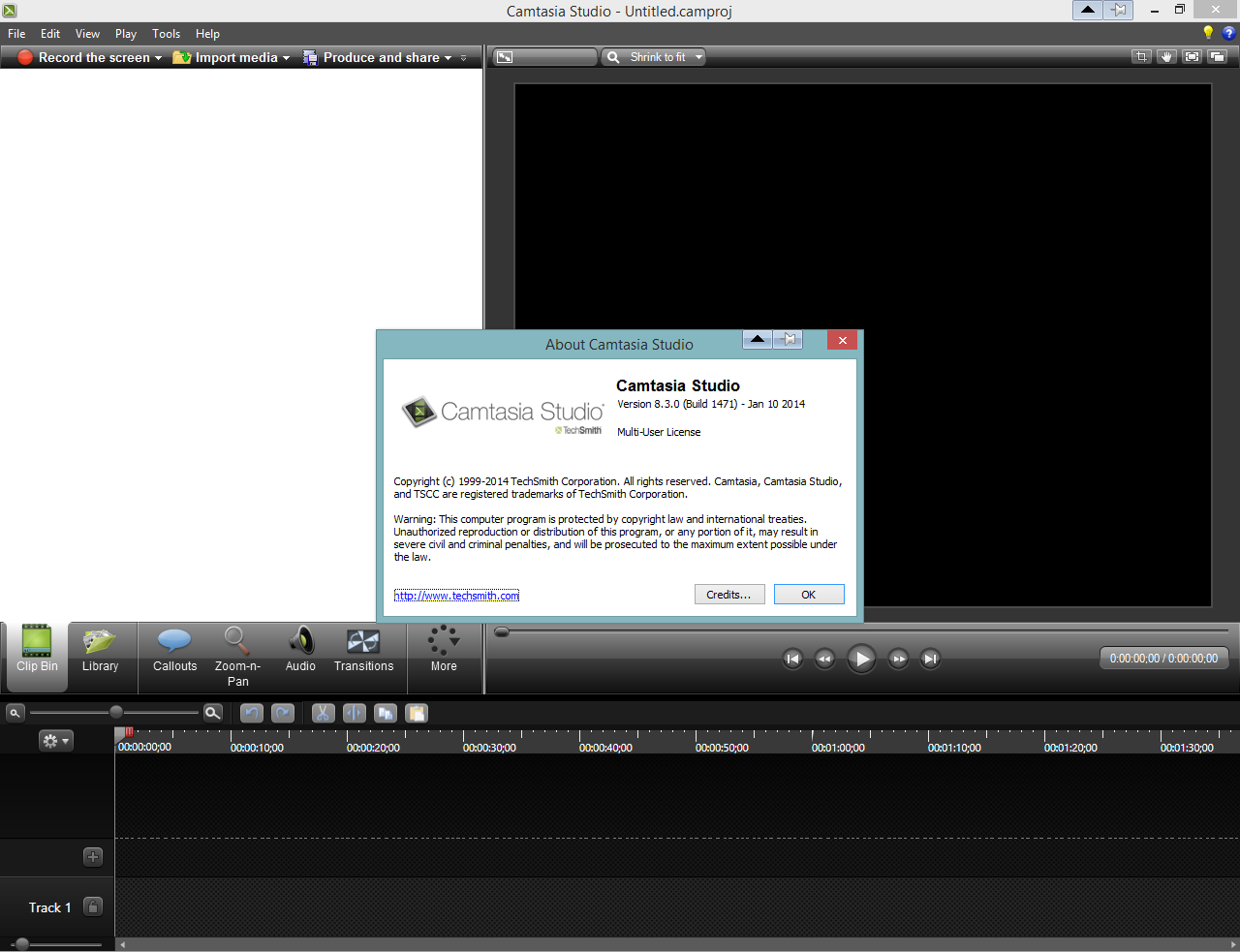Open the timeline gear settings dropdown
This screenshot has width=1240, height=952.
click(55, 741)
